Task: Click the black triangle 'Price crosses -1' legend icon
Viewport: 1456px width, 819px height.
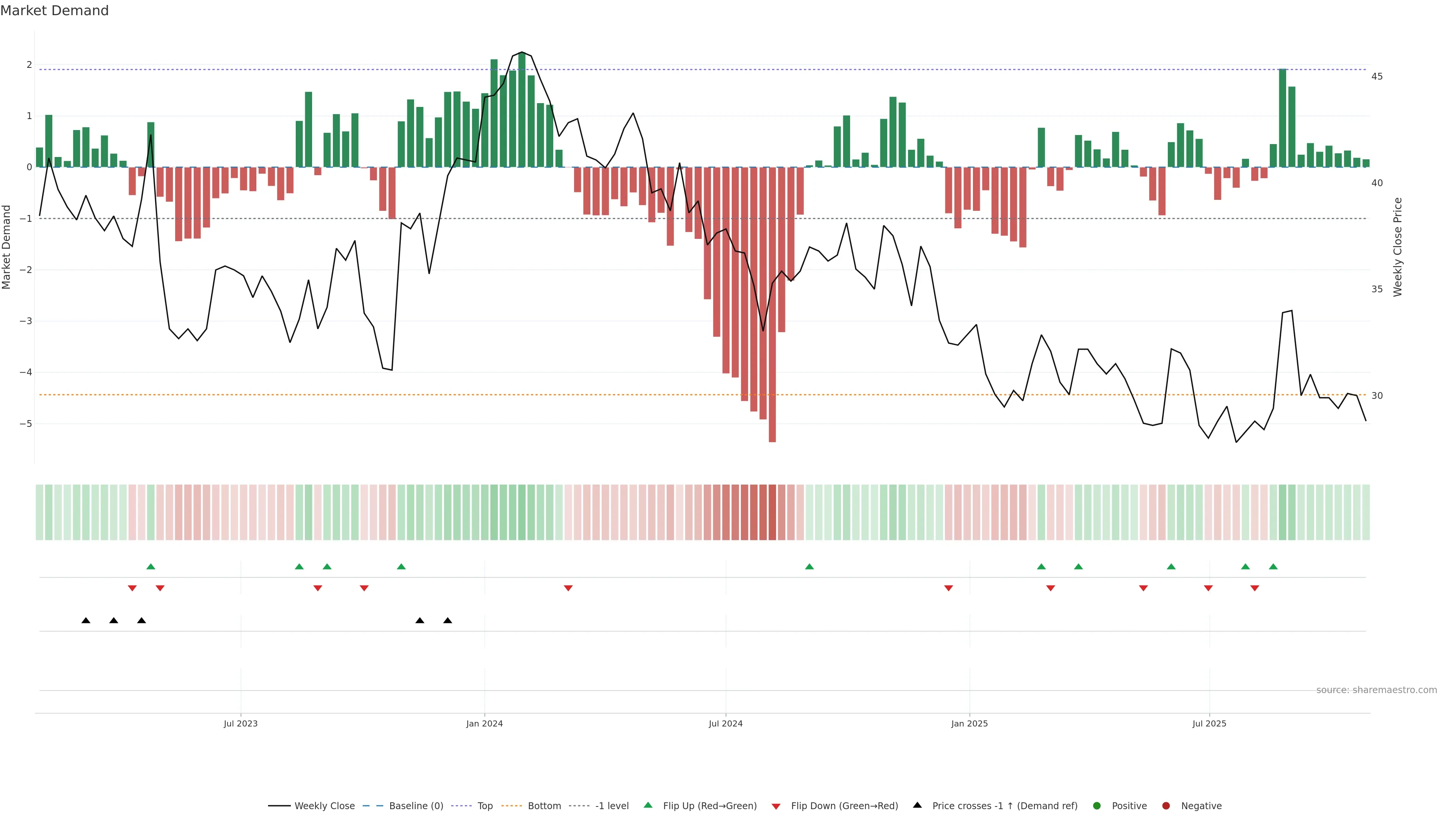Action: pyautogui.click(x=917, y=805)
